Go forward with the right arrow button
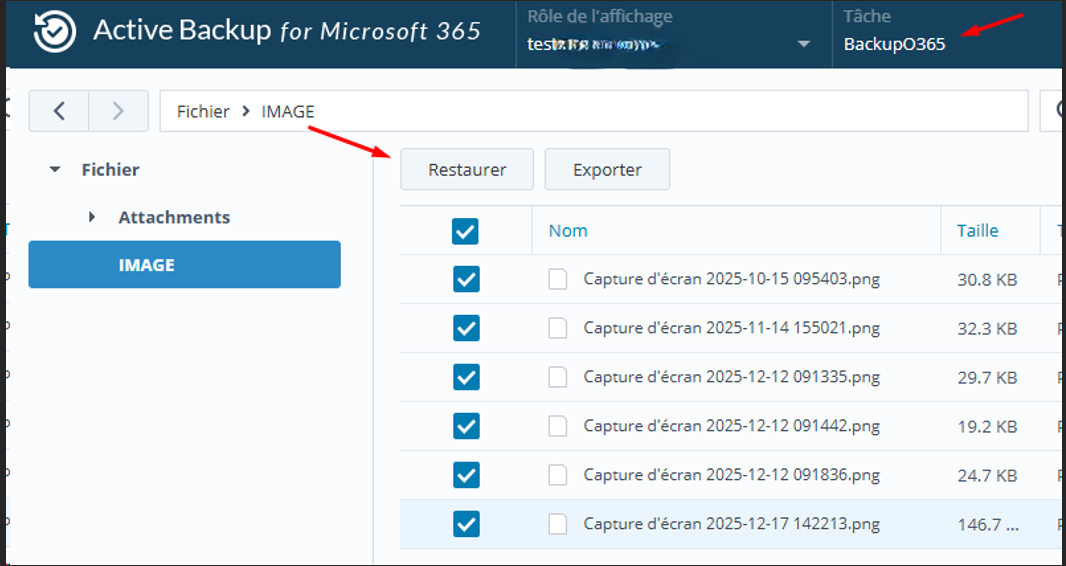 [x=118, y=111]
